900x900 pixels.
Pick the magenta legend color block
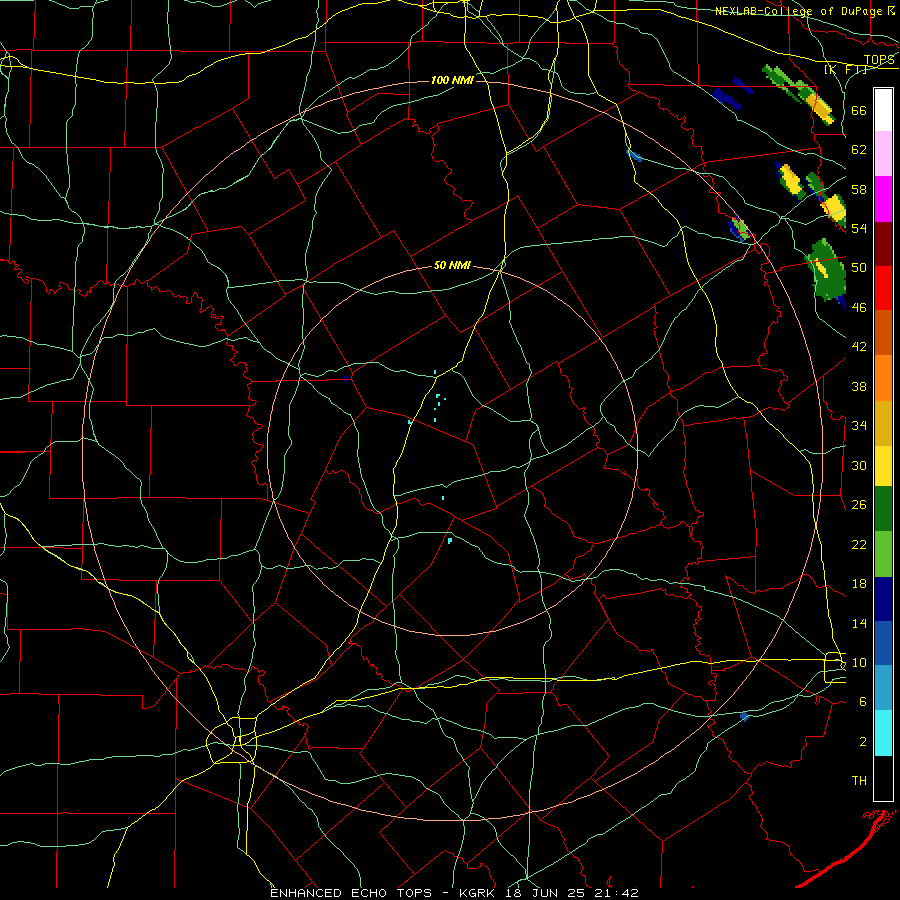883,199
